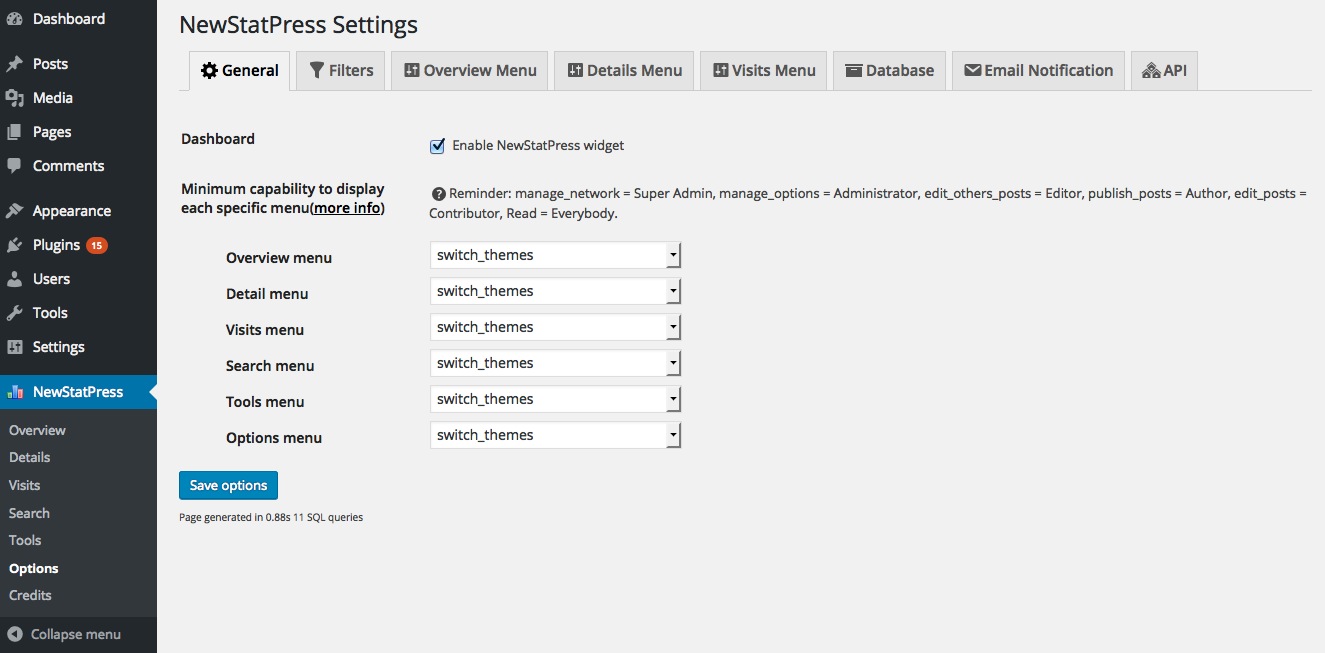Open the Email Notification tab
The height and width of the screenshot is (653, 1325).
[1038, 71]
